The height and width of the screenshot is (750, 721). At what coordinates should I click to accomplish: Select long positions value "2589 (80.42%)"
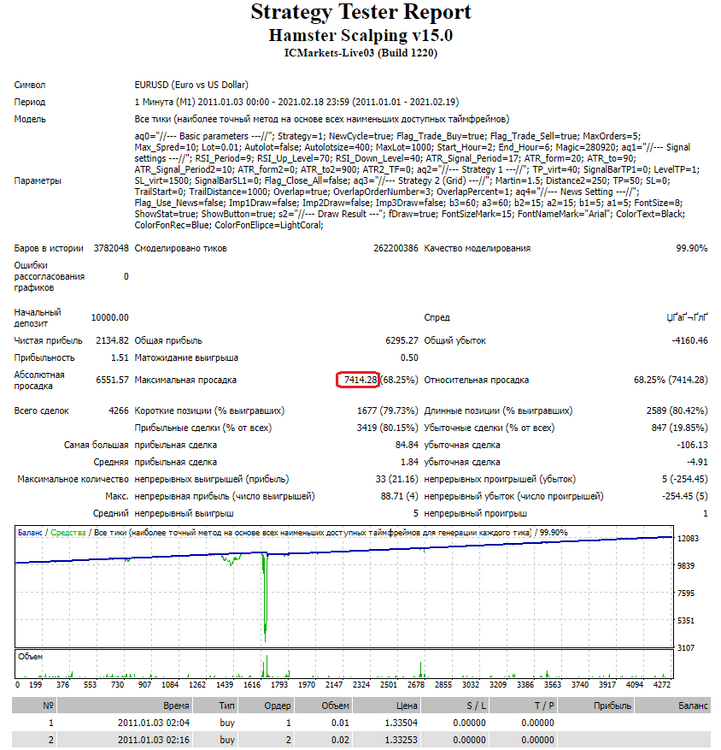(677, 411)
